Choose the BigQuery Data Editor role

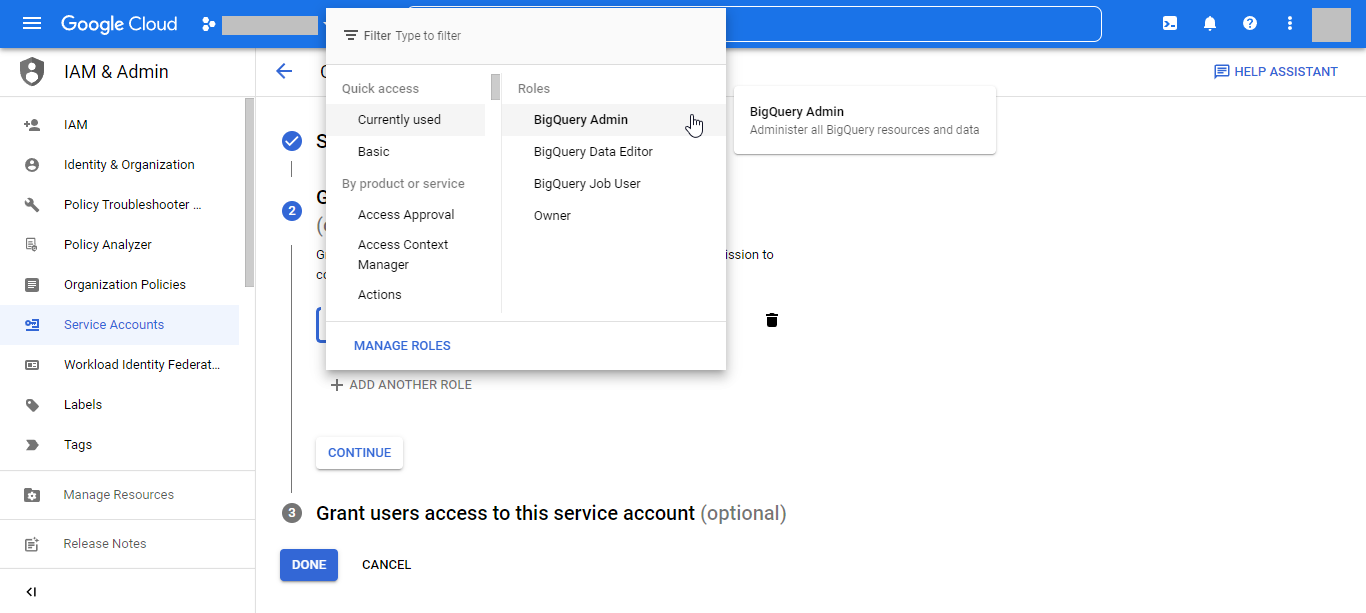pyautogui.click(x=593, y=152)
